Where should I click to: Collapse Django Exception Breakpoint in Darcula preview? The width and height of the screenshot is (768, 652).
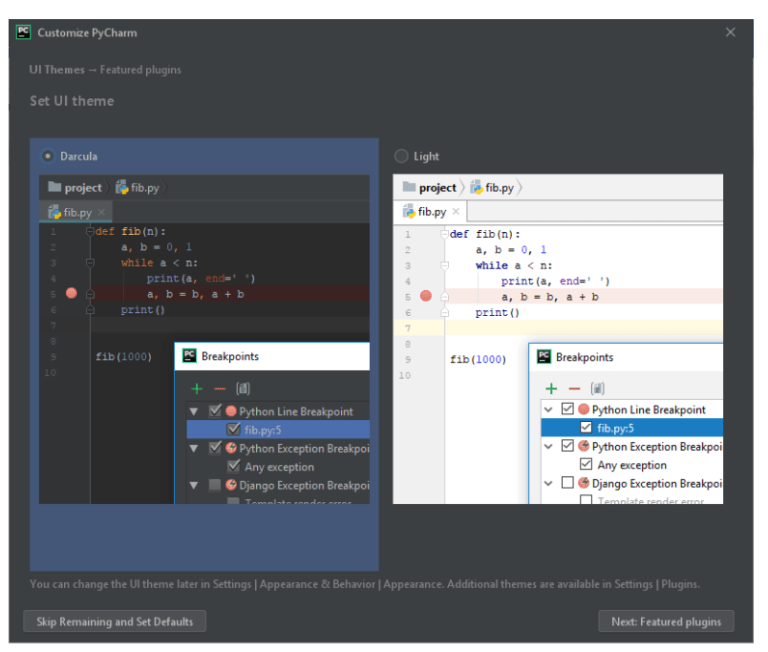[x=194, y=485]
